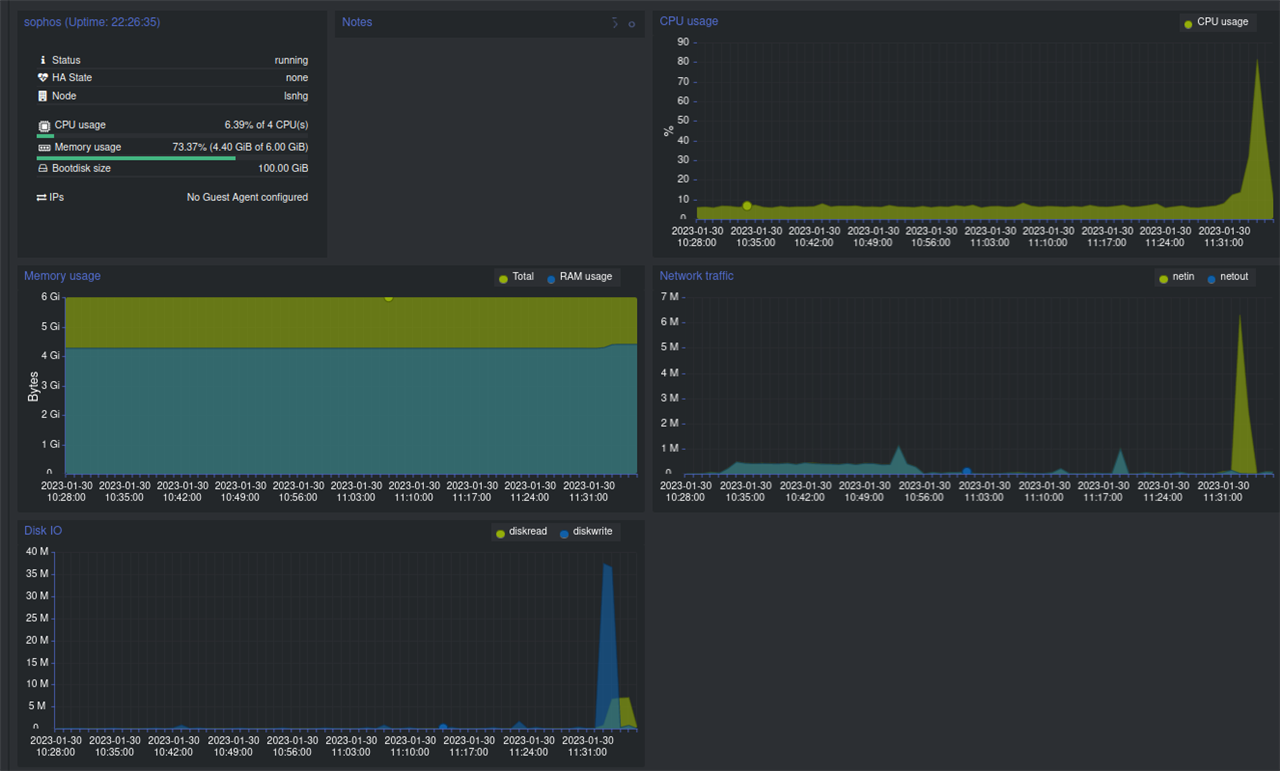Click the Memory usage chart title
This screenshot has height=771, width=1280.
62,276
